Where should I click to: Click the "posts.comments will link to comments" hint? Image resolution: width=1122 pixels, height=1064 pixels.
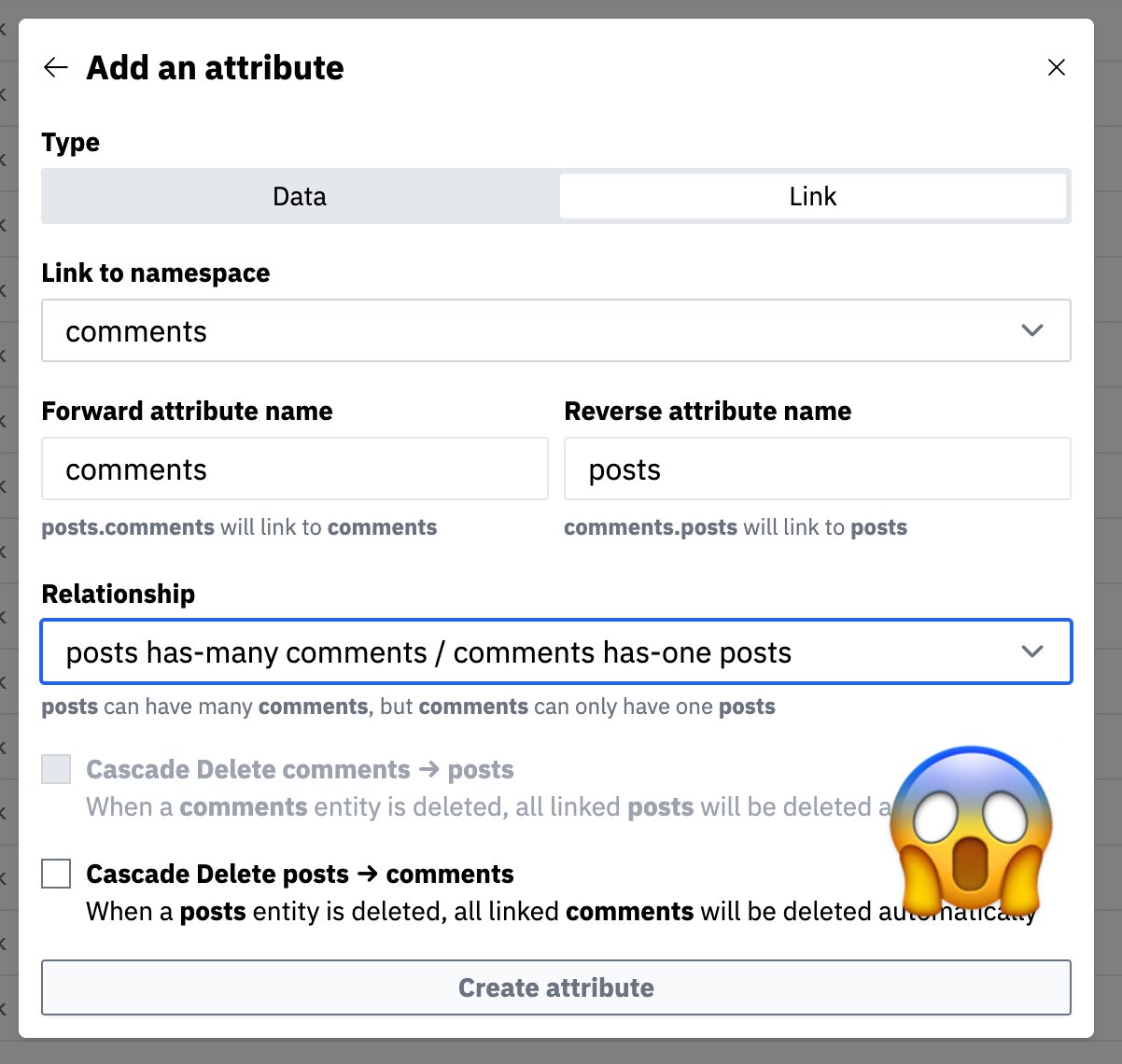[x=239, y=527]
